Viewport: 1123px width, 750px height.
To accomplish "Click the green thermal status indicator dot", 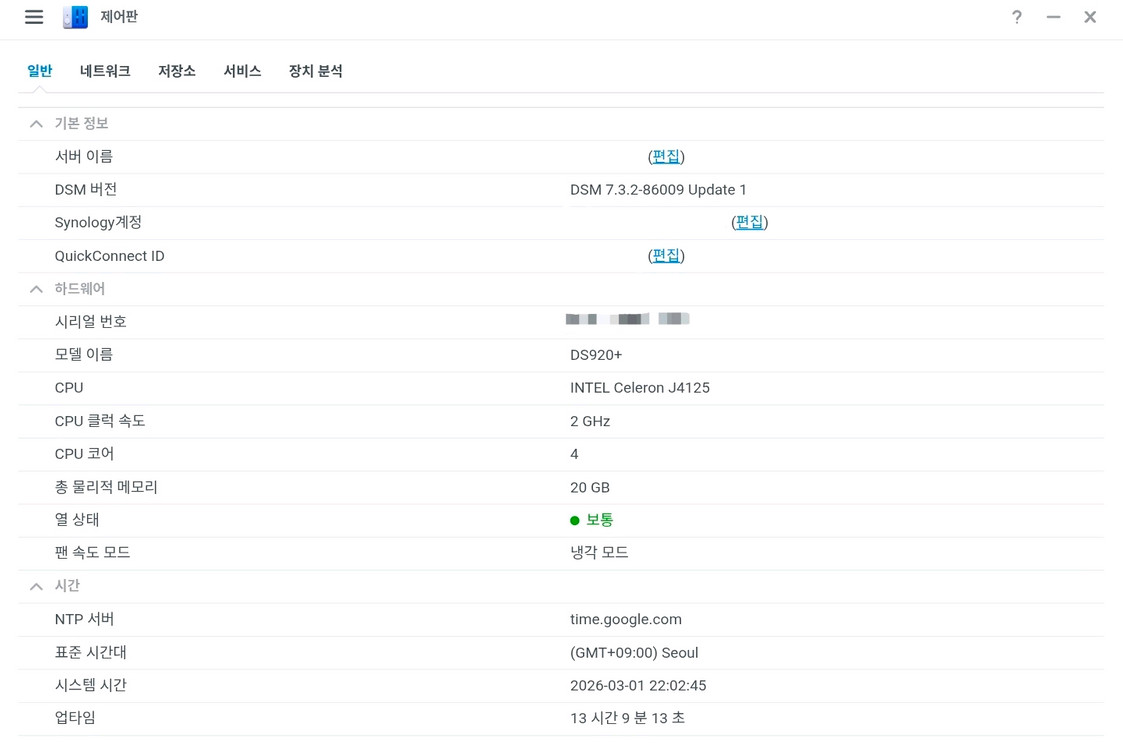I will [575, 519].
